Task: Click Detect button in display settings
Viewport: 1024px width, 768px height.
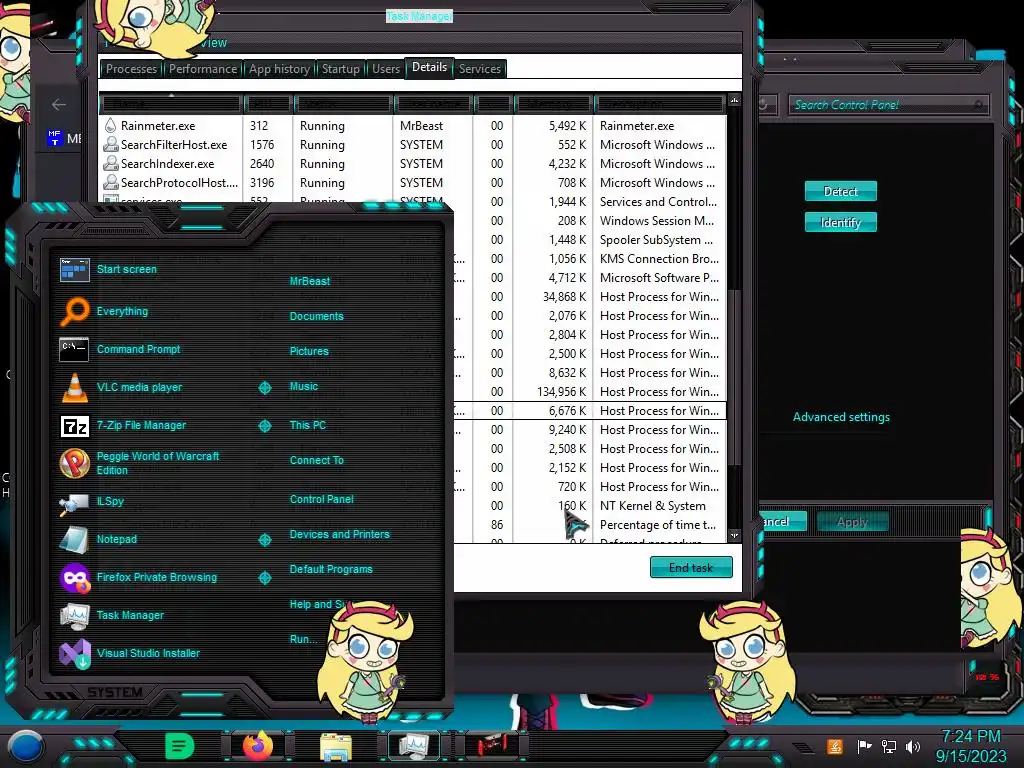Action: coord(840,191)
